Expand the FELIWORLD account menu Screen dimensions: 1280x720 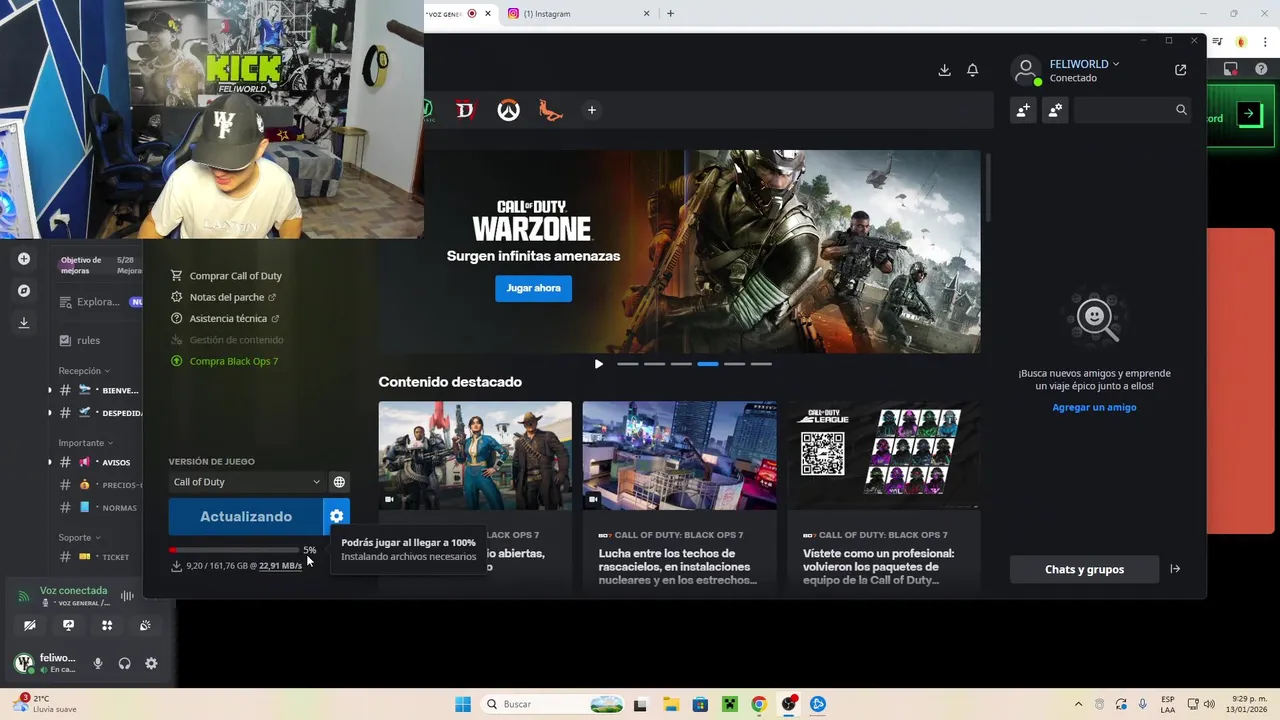[x=1084, y=64]
